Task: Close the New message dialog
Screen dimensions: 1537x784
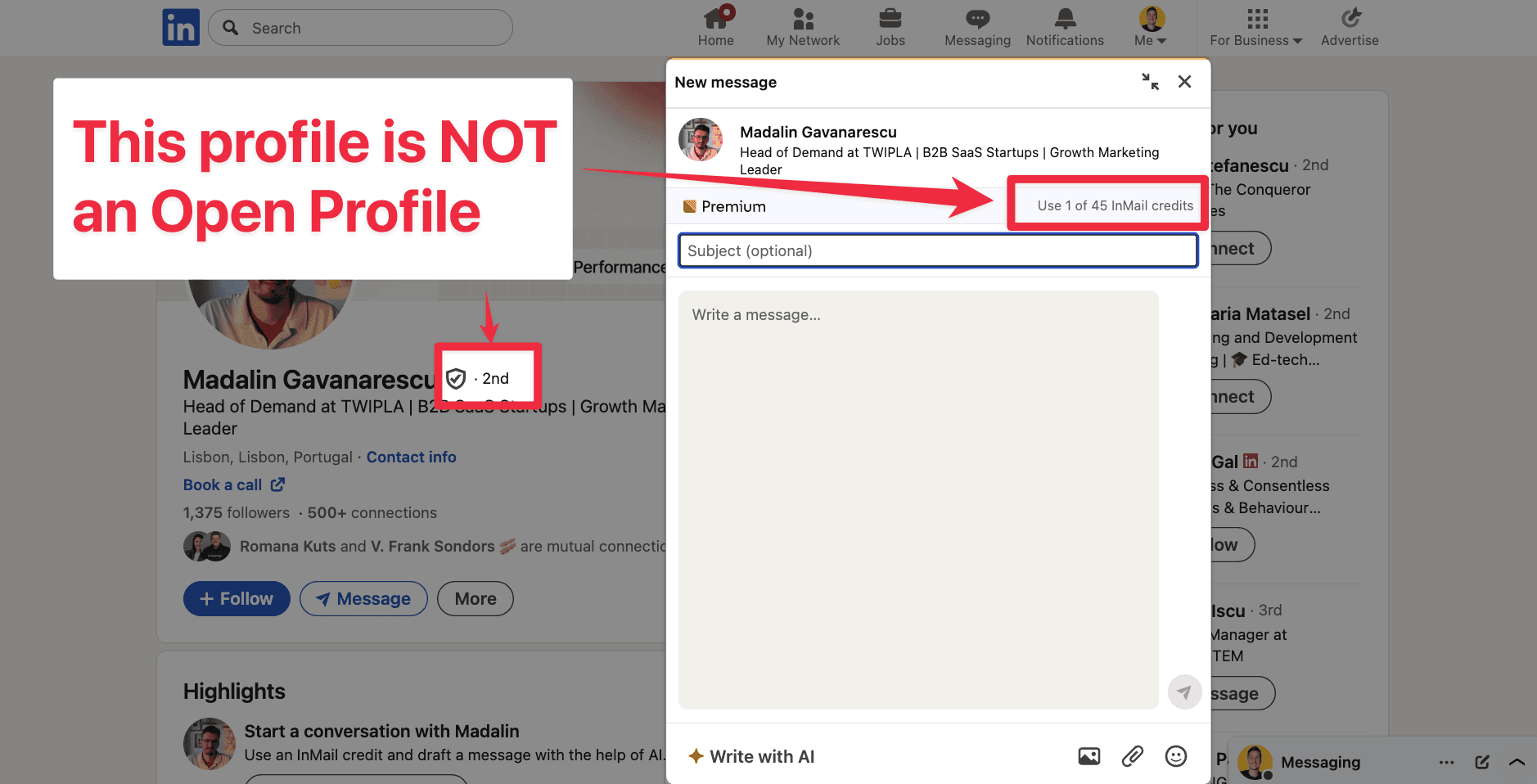Action: click(1184, 82)
